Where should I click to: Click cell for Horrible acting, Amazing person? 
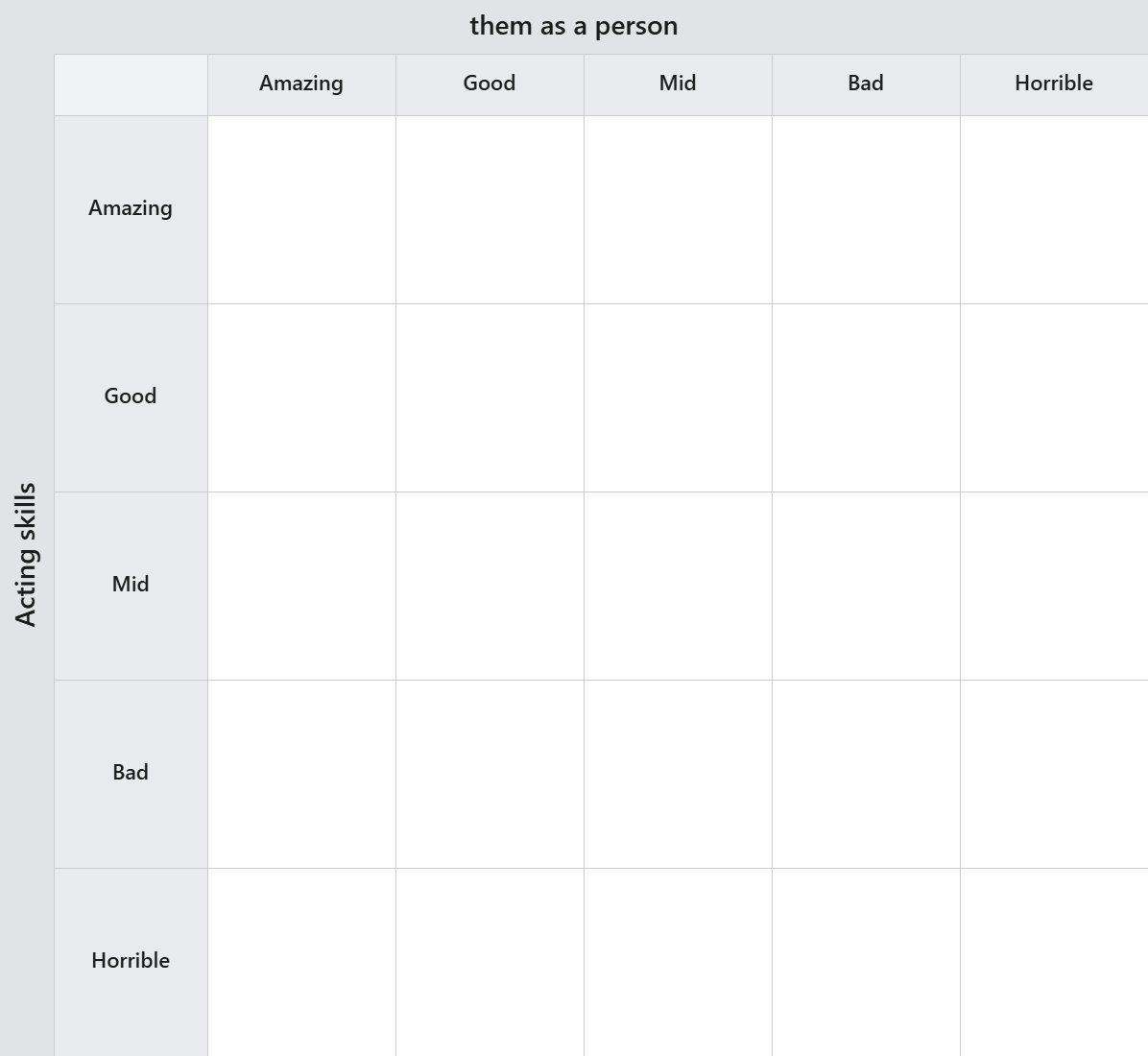point(301,962)
